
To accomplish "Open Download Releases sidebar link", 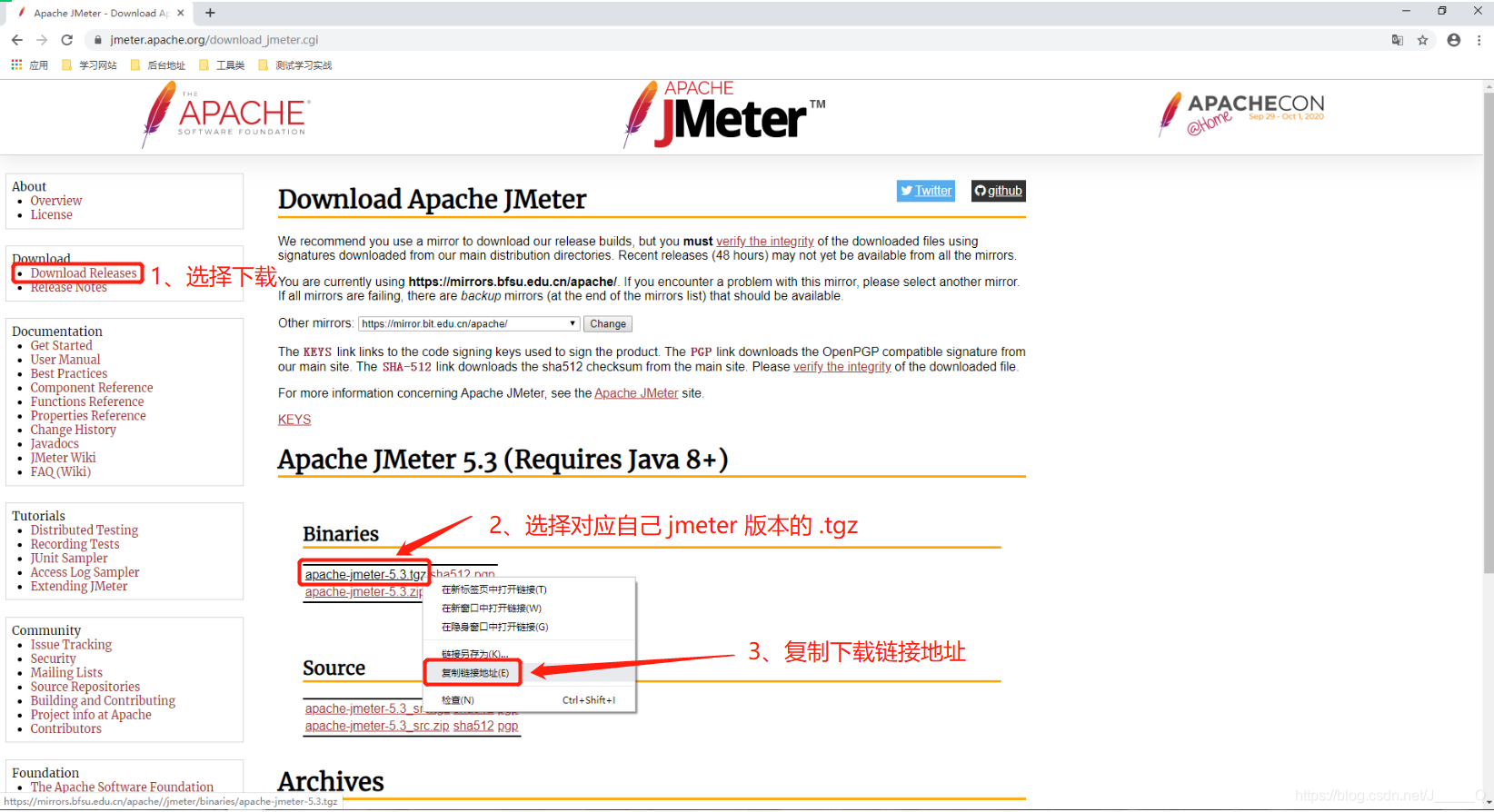I will click(x=84, y=273).
